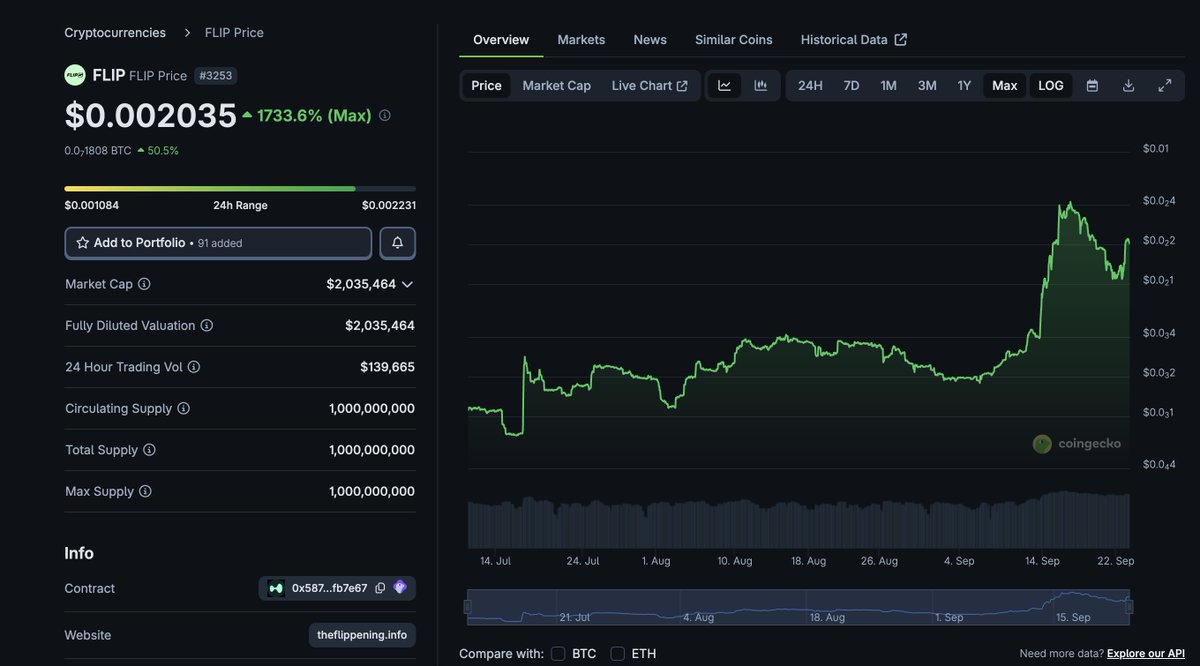Click external link icon on Live Chart
The width and height of the screenshot is (1200, 666).
tap(682, 86)
